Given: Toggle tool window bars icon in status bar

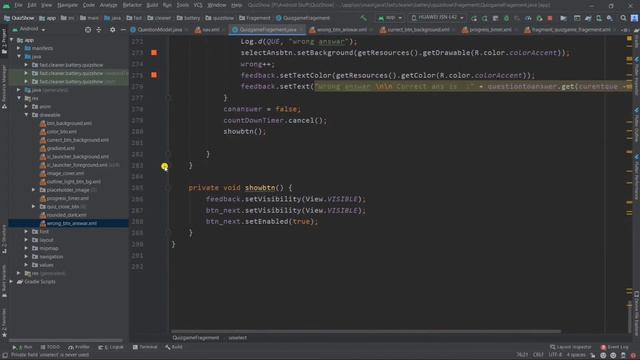Looking at the screenshot, I should pos(4,355).
